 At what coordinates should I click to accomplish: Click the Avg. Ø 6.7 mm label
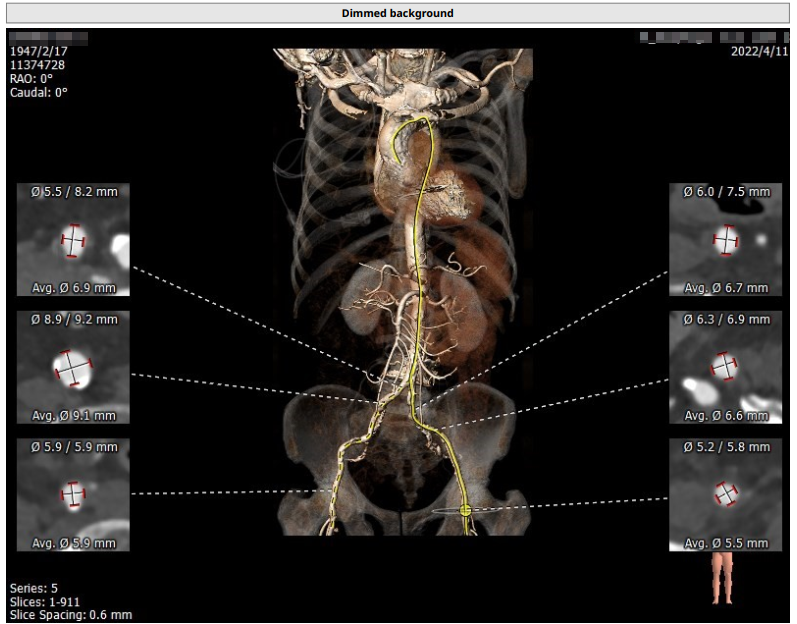[x=726, y=288]
